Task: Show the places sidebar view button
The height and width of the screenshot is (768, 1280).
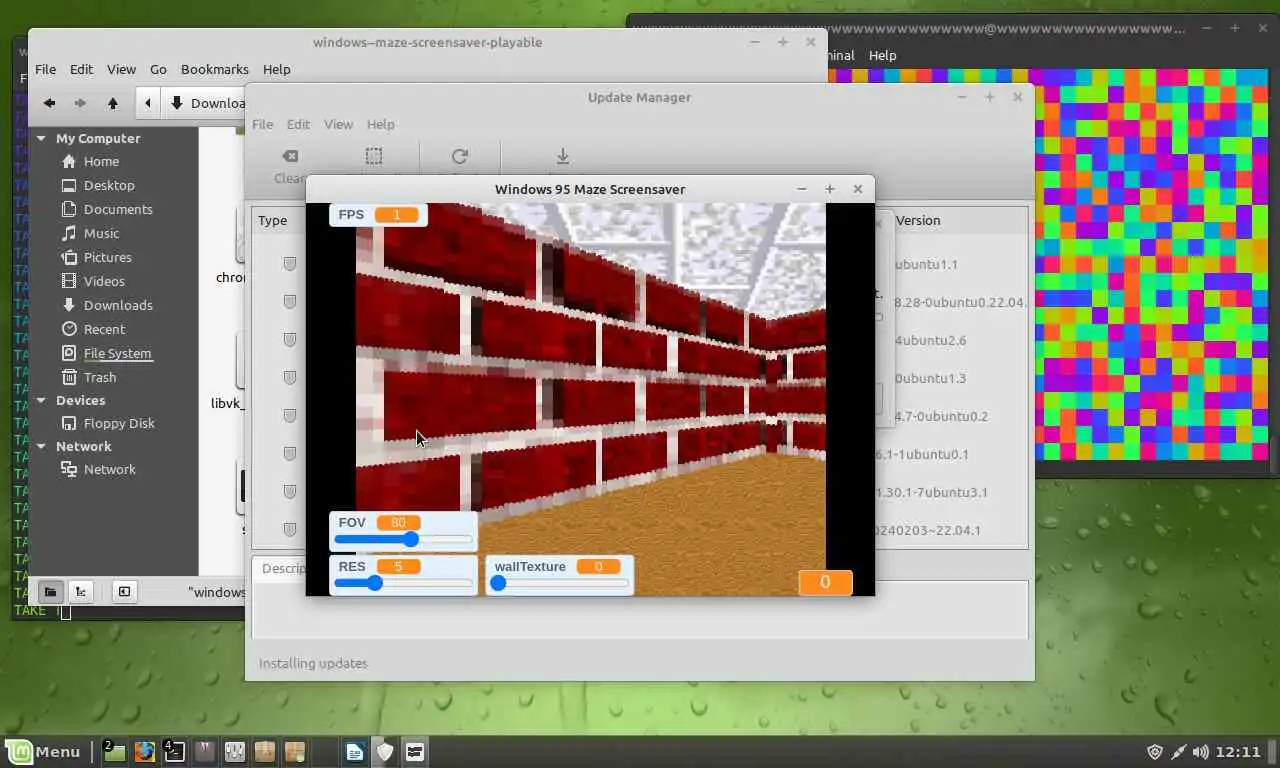Action: coord(50,591)
